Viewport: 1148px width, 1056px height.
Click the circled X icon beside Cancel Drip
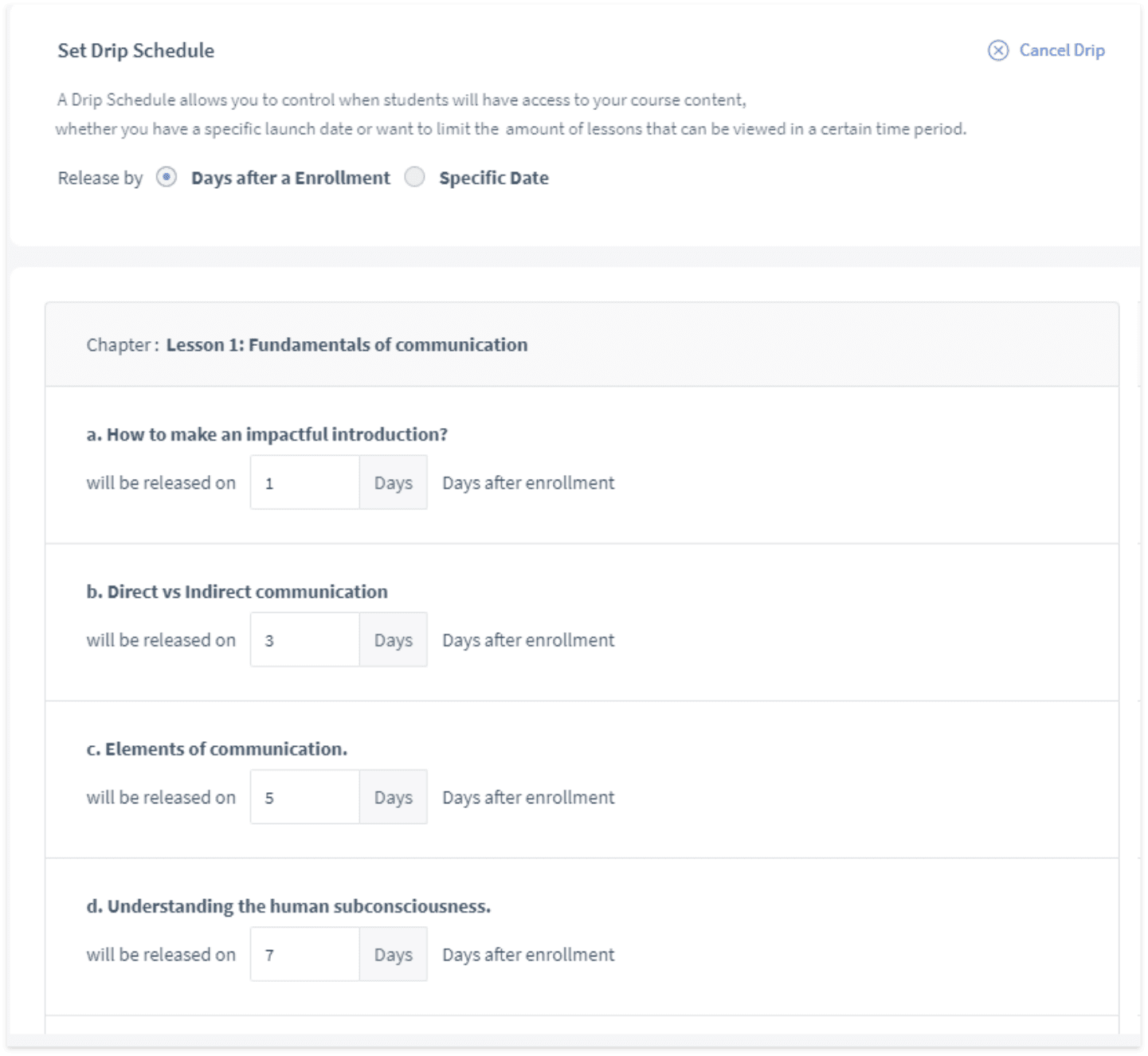997,50
